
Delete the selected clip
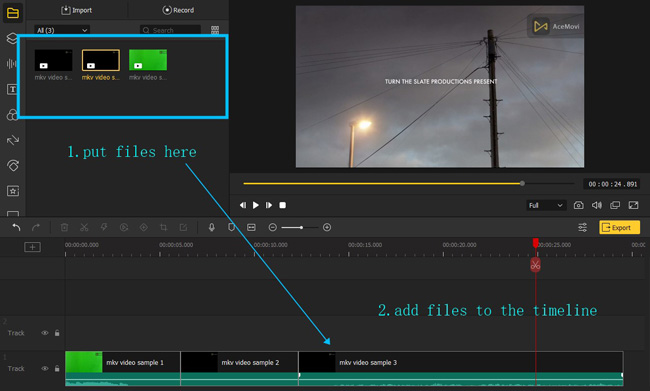pyautogui.click(x=64, y=227)
